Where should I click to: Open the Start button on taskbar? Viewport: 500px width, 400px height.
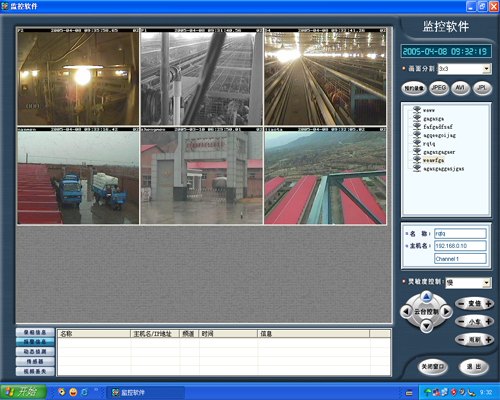(x=23, y=392)
